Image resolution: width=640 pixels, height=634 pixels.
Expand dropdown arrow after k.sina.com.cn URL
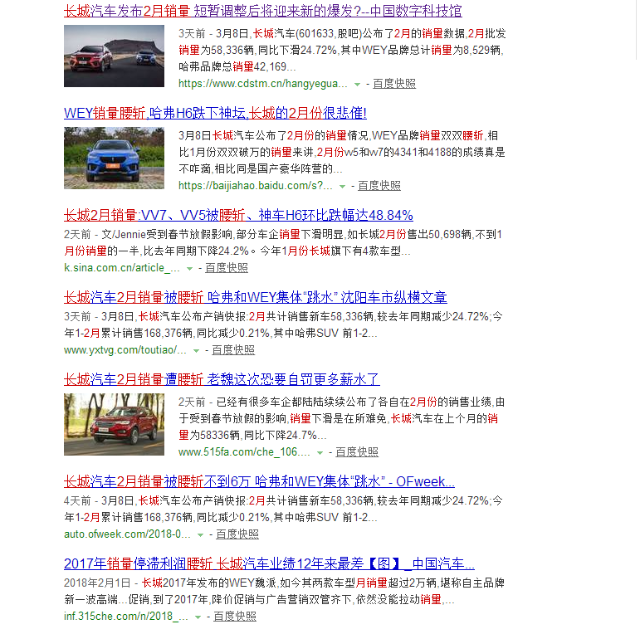click(189, 269)
